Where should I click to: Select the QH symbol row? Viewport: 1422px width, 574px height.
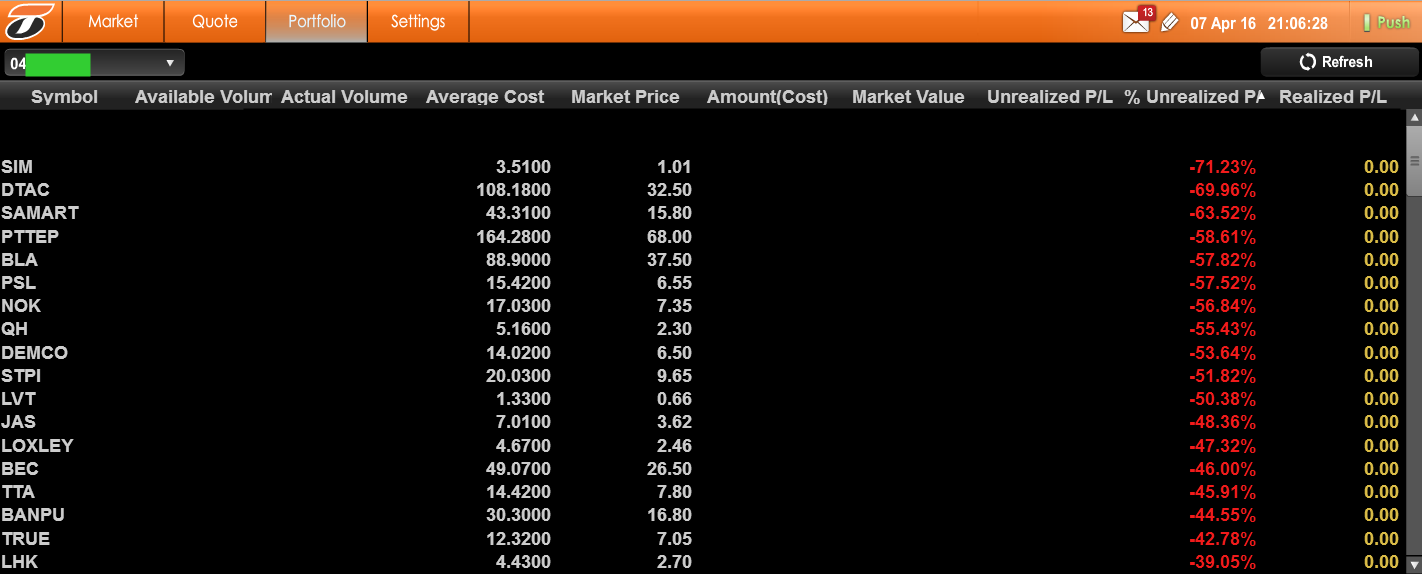[703, 329]
